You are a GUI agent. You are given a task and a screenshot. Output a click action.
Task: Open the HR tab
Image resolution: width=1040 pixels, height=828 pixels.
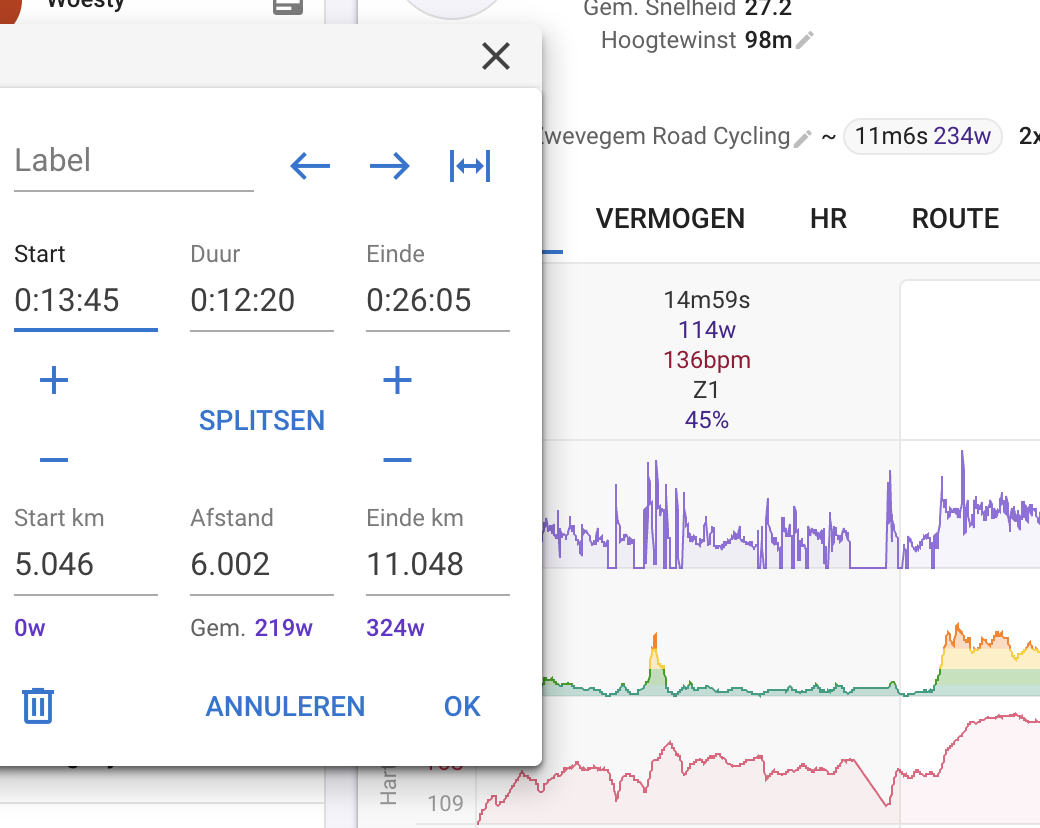(828, 219)
